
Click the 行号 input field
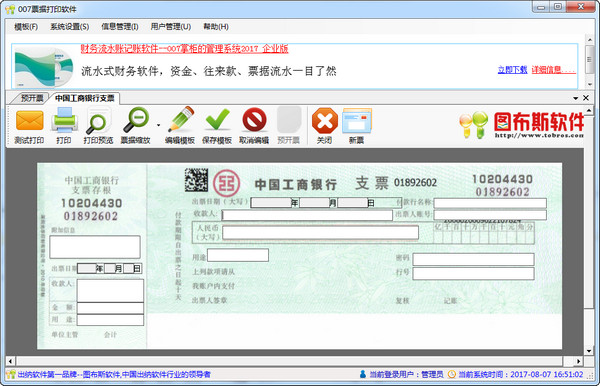(x=473, y=274)
